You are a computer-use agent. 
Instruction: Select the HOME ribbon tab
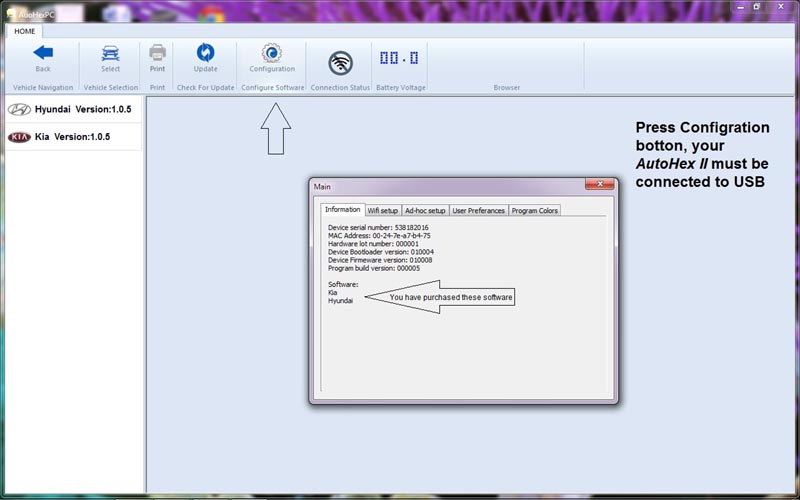(24, 31)
